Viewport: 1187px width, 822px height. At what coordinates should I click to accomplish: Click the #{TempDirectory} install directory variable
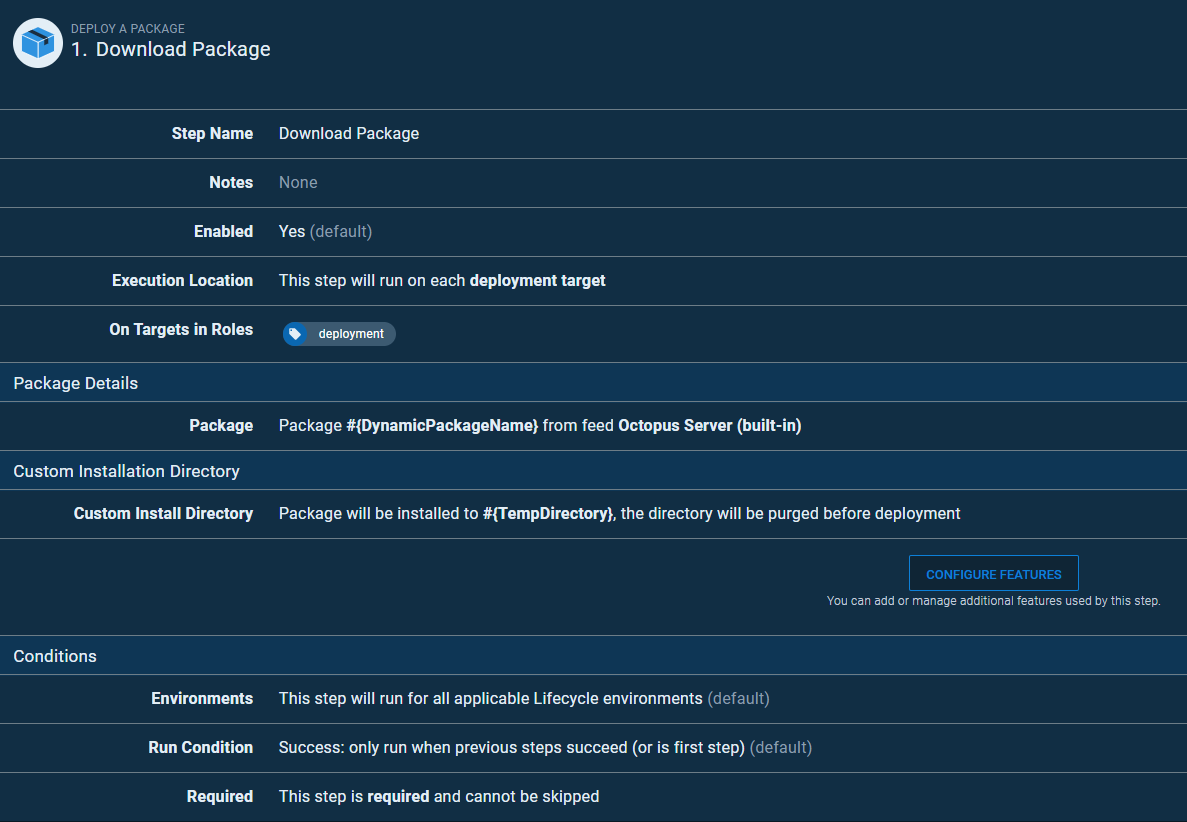547,513
